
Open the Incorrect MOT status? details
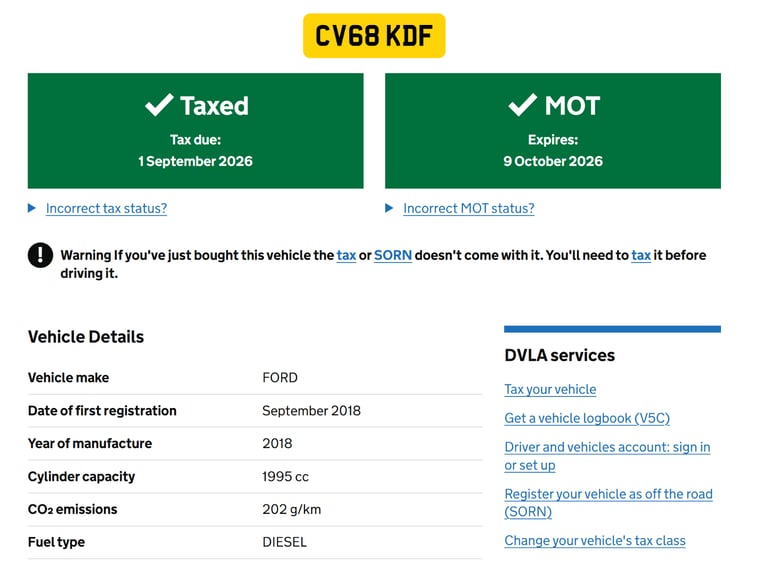(x=468, y=208)
